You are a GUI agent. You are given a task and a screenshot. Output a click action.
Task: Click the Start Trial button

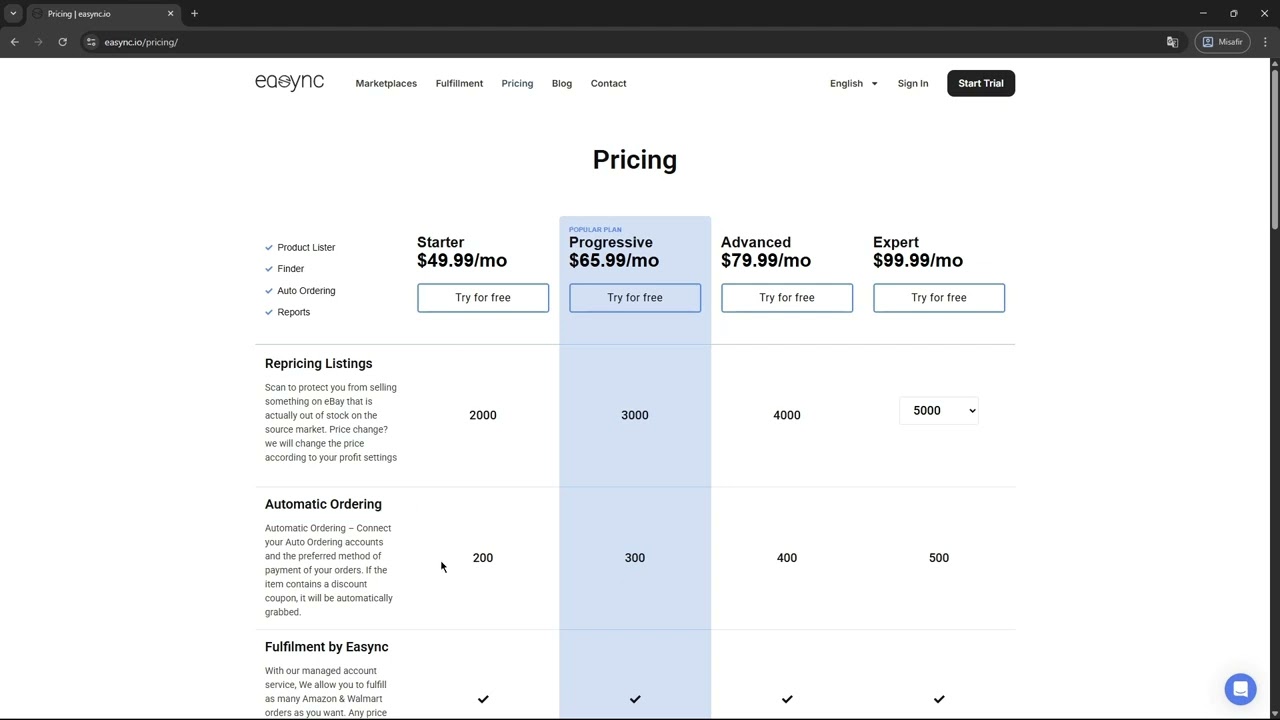click(x=981, y=83)
